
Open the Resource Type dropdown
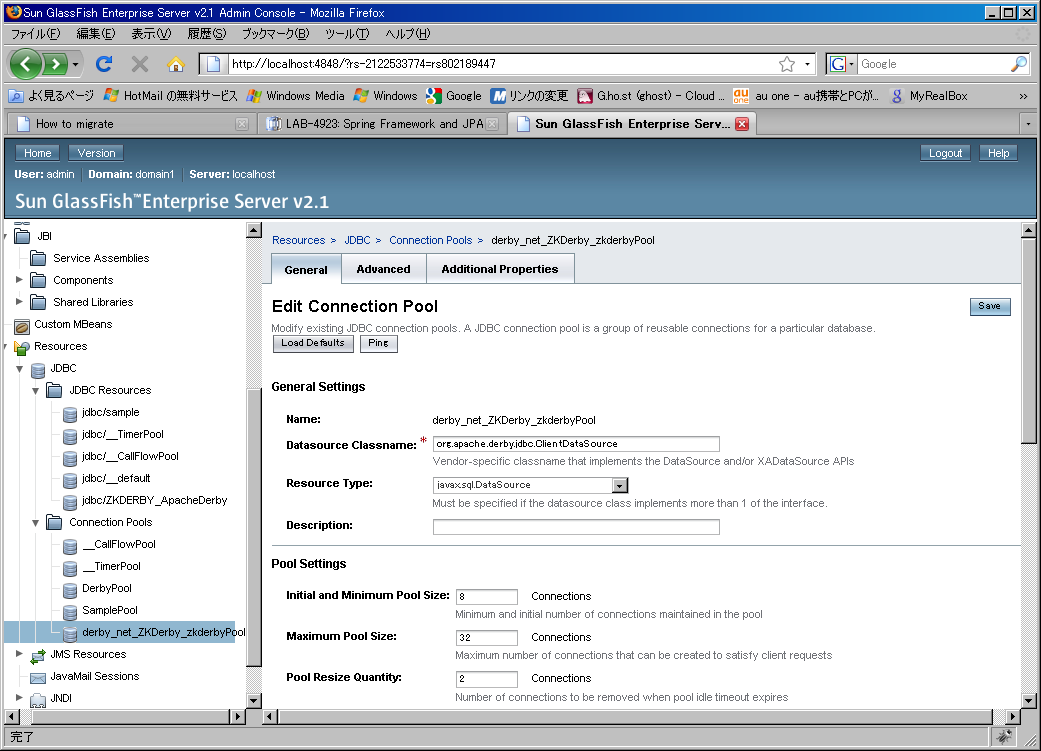pos(619,485)
